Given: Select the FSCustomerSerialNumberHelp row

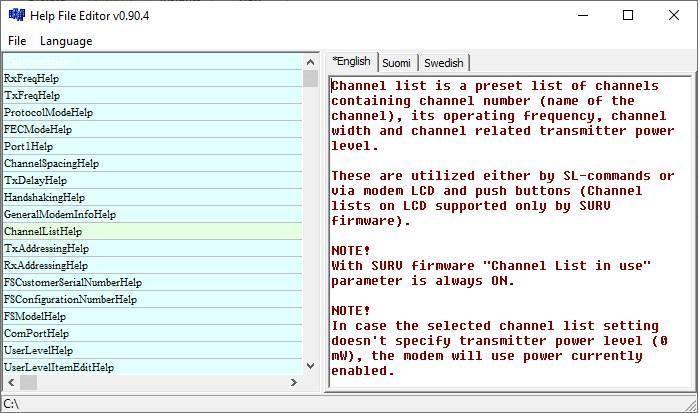Looking at the screenshot, I should coord(73,282).
